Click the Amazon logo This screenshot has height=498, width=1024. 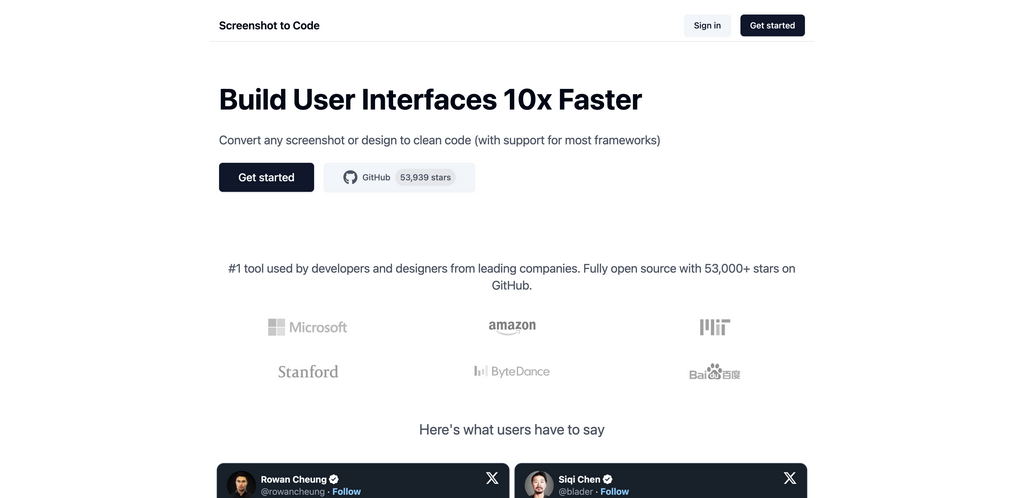pos(512,327)
